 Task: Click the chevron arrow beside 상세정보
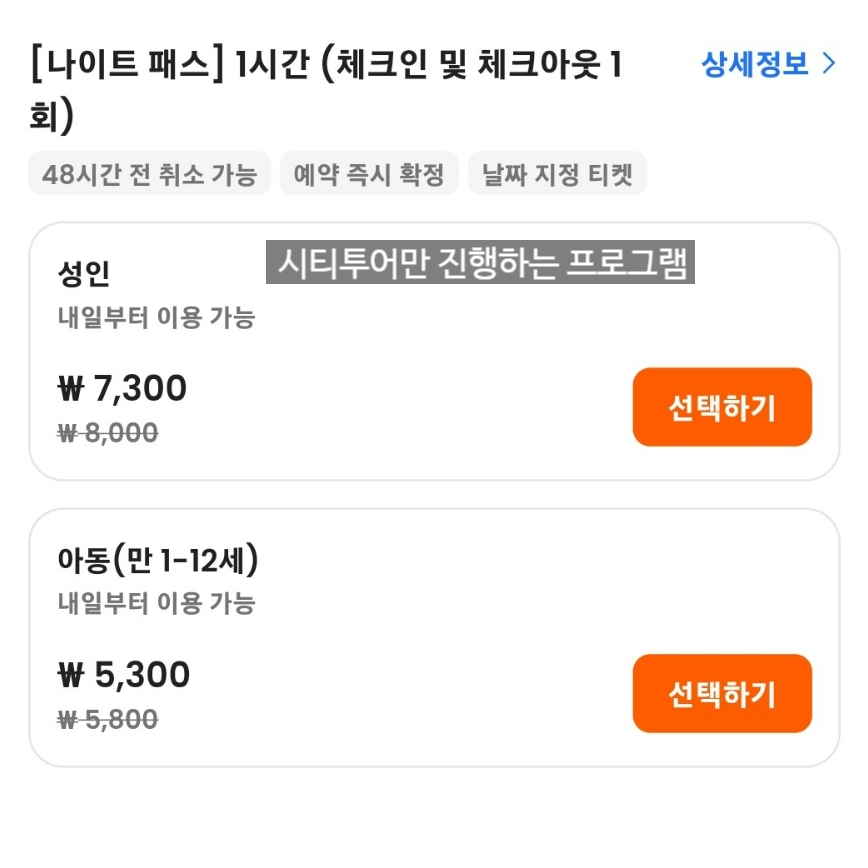coord(828,65)
